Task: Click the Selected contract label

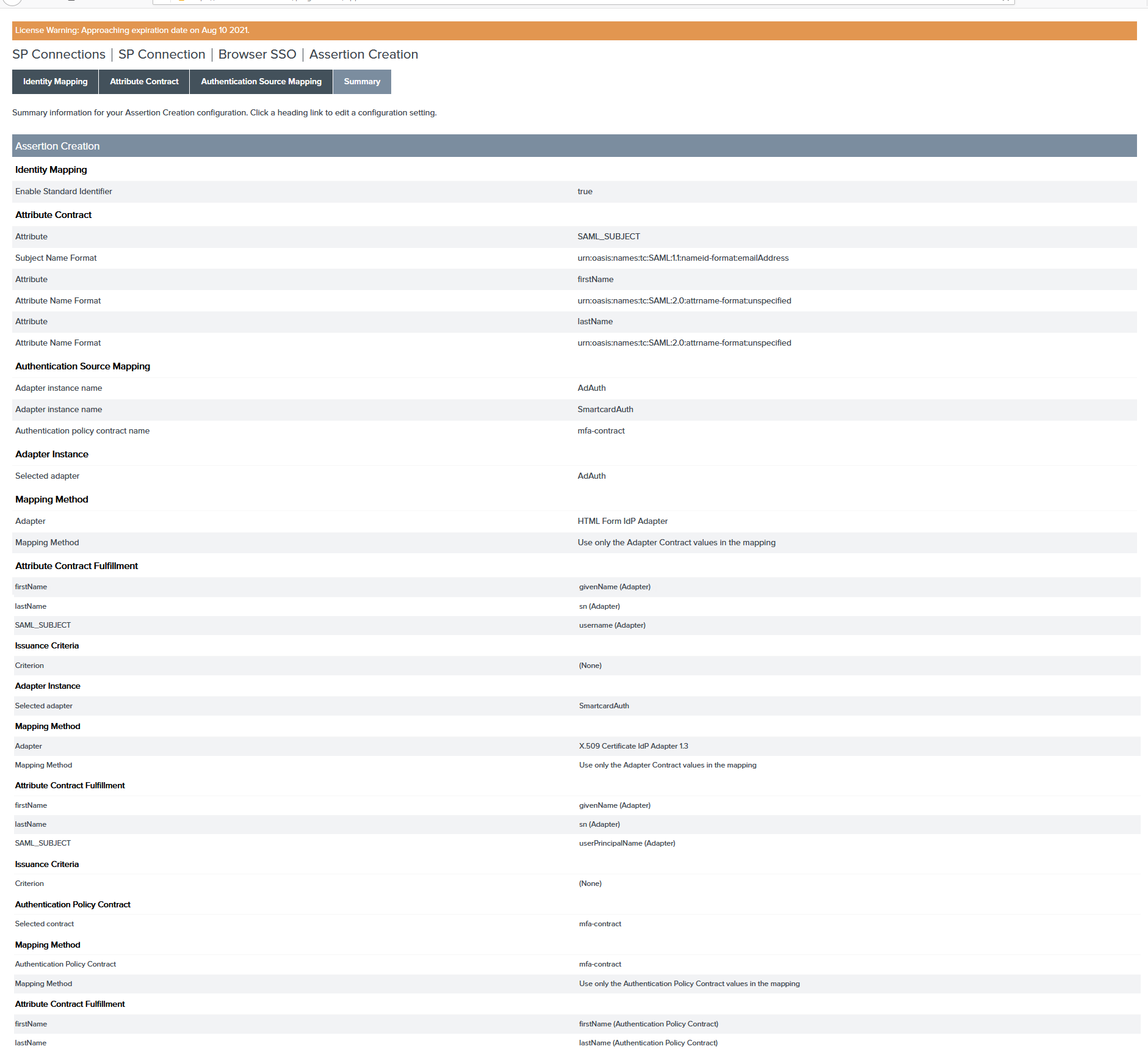Action: point(45,924)
